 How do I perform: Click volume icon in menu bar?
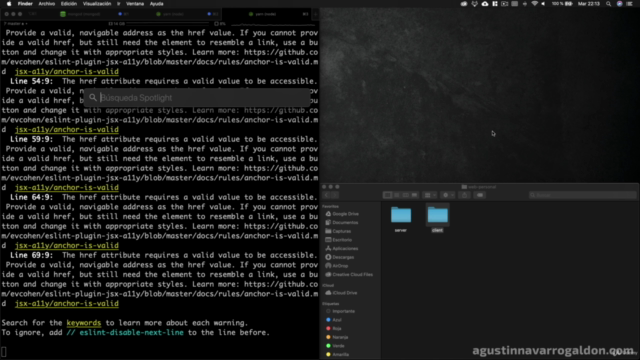click(x=543, y=4)
